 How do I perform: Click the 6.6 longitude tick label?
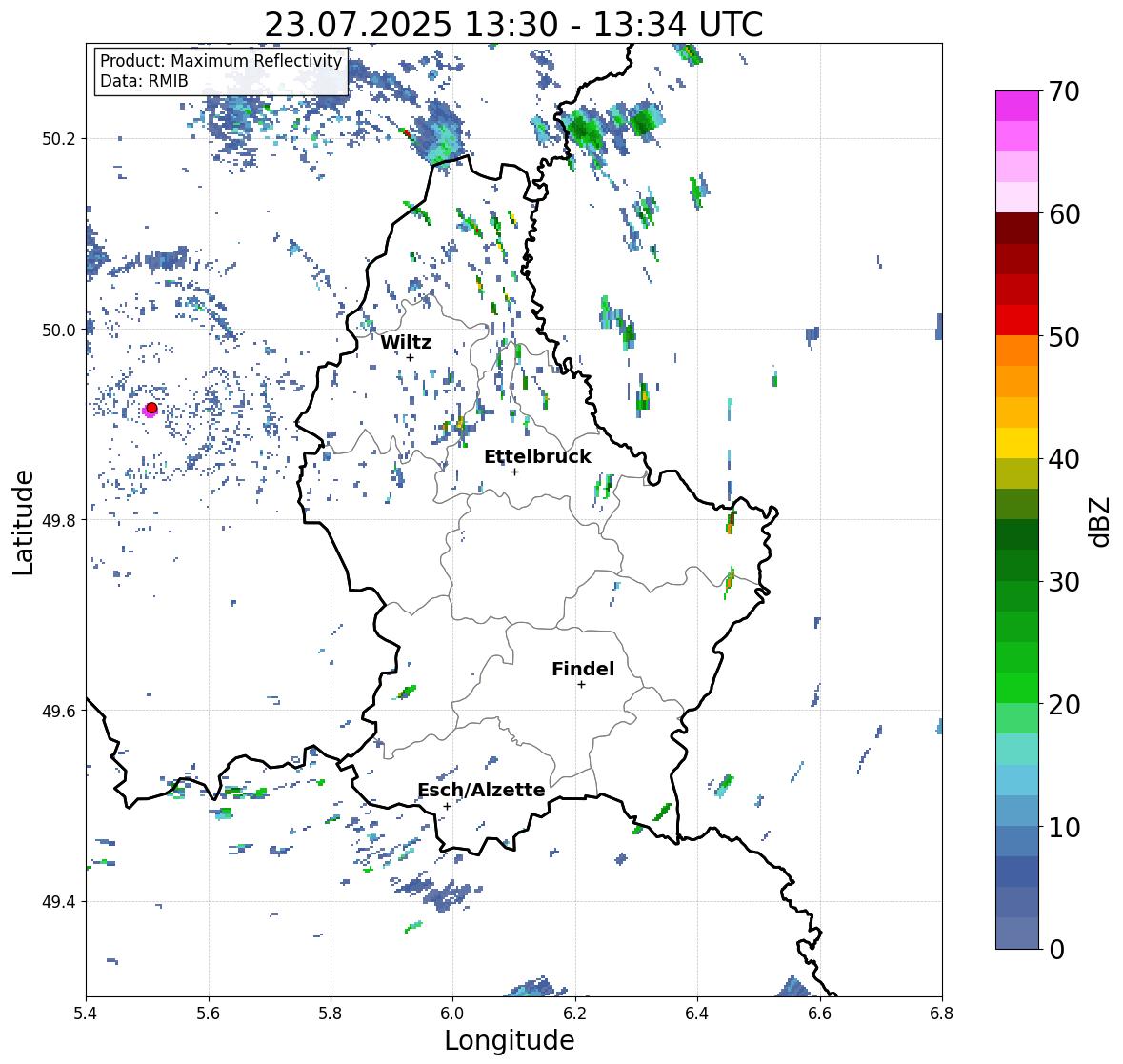[820, 1014]
